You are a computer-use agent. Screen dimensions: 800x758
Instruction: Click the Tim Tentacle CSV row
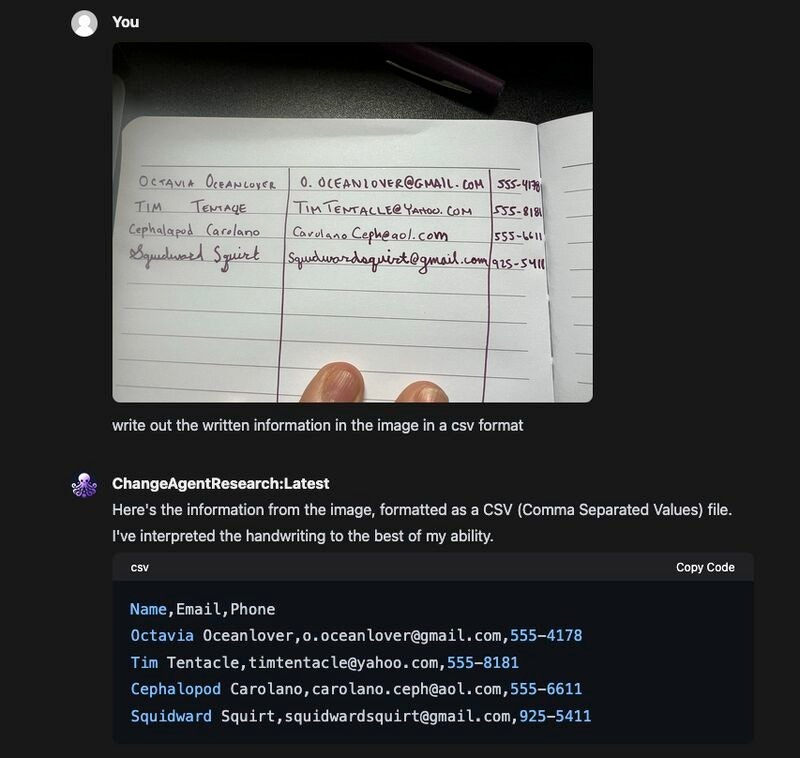tap(324, 663)
